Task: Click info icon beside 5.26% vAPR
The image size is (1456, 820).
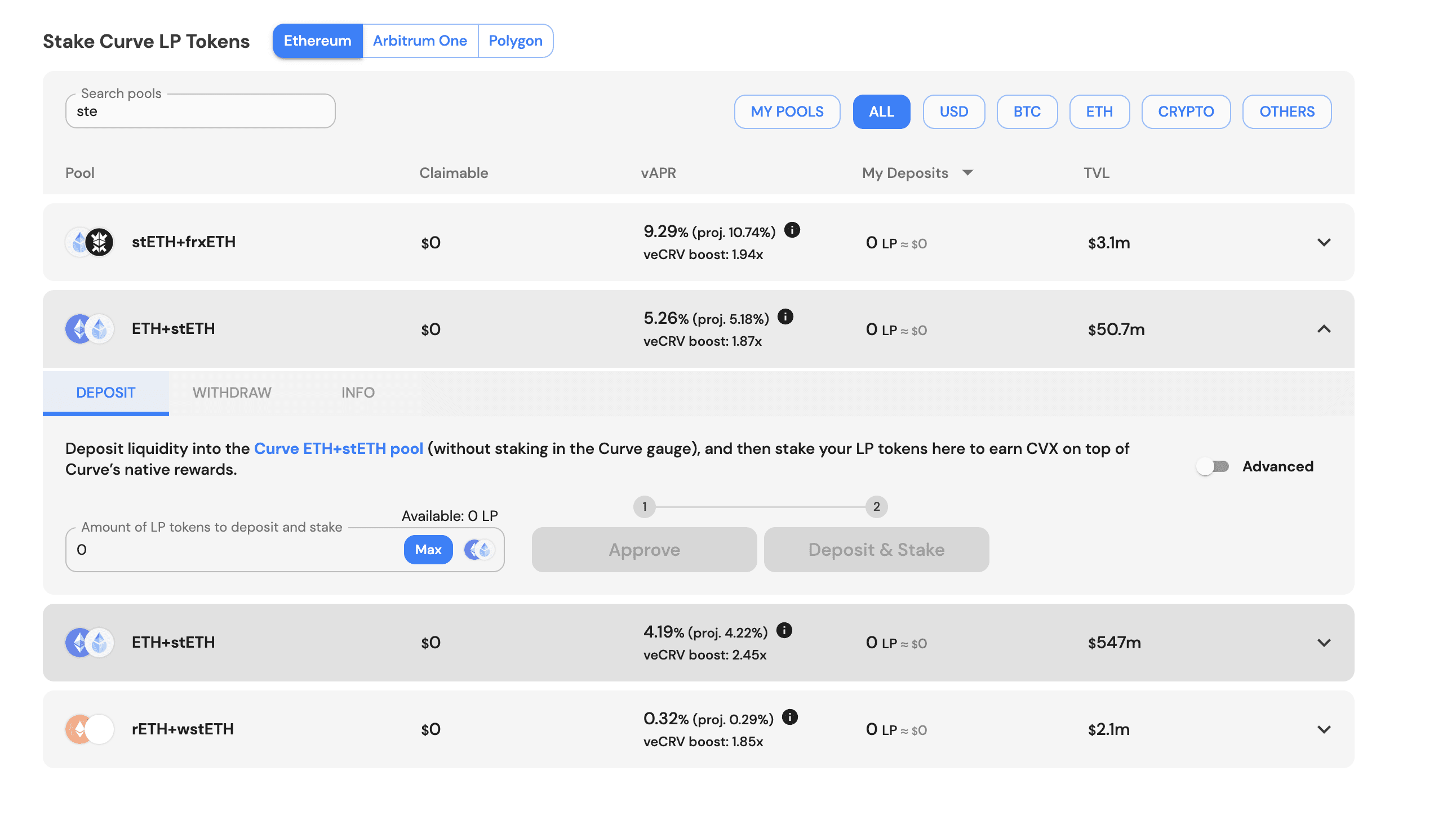Action: (785, 317)
